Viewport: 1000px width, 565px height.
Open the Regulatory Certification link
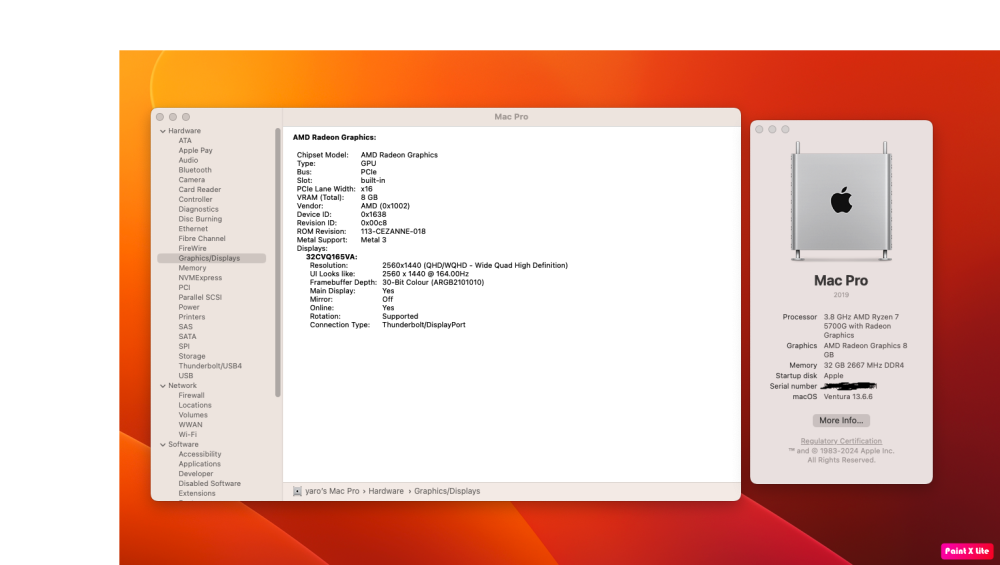841,441
